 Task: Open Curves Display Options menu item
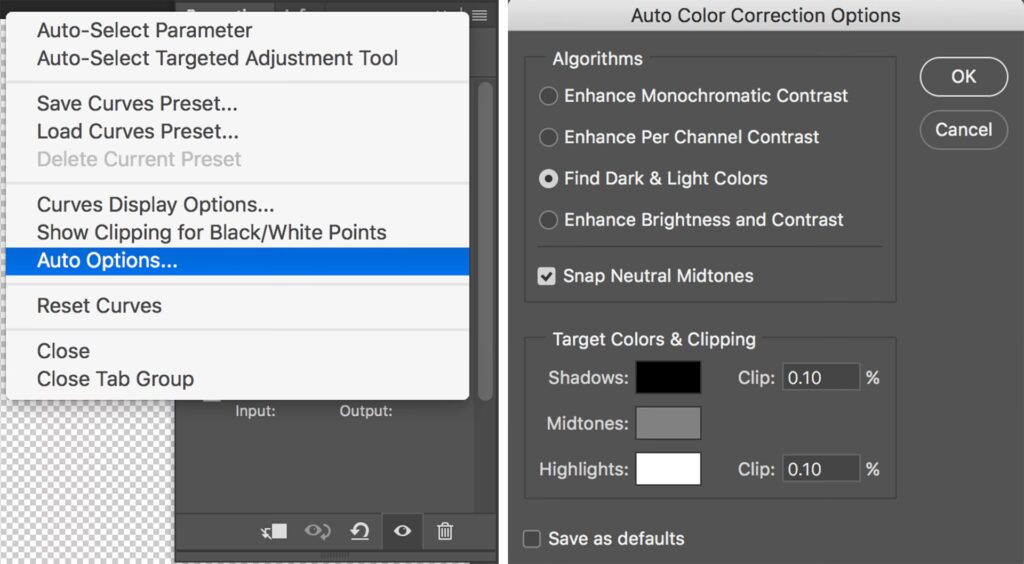point(155,205)
